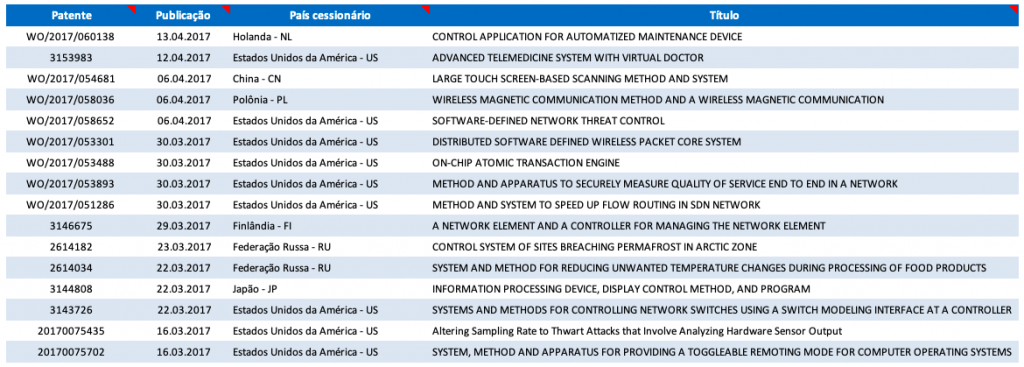Click the country cell in the 3153983 row
Image resolution: width=1024 pixels, height=367 pixels.
pos(306,57)
